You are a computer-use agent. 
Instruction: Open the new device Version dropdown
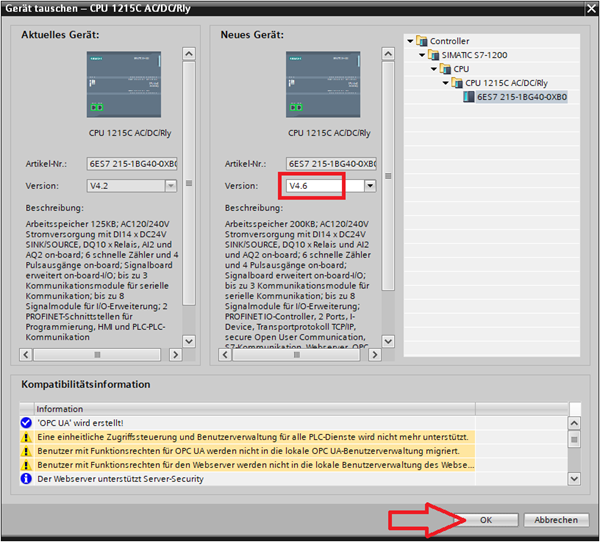click(x=370, y=186)
